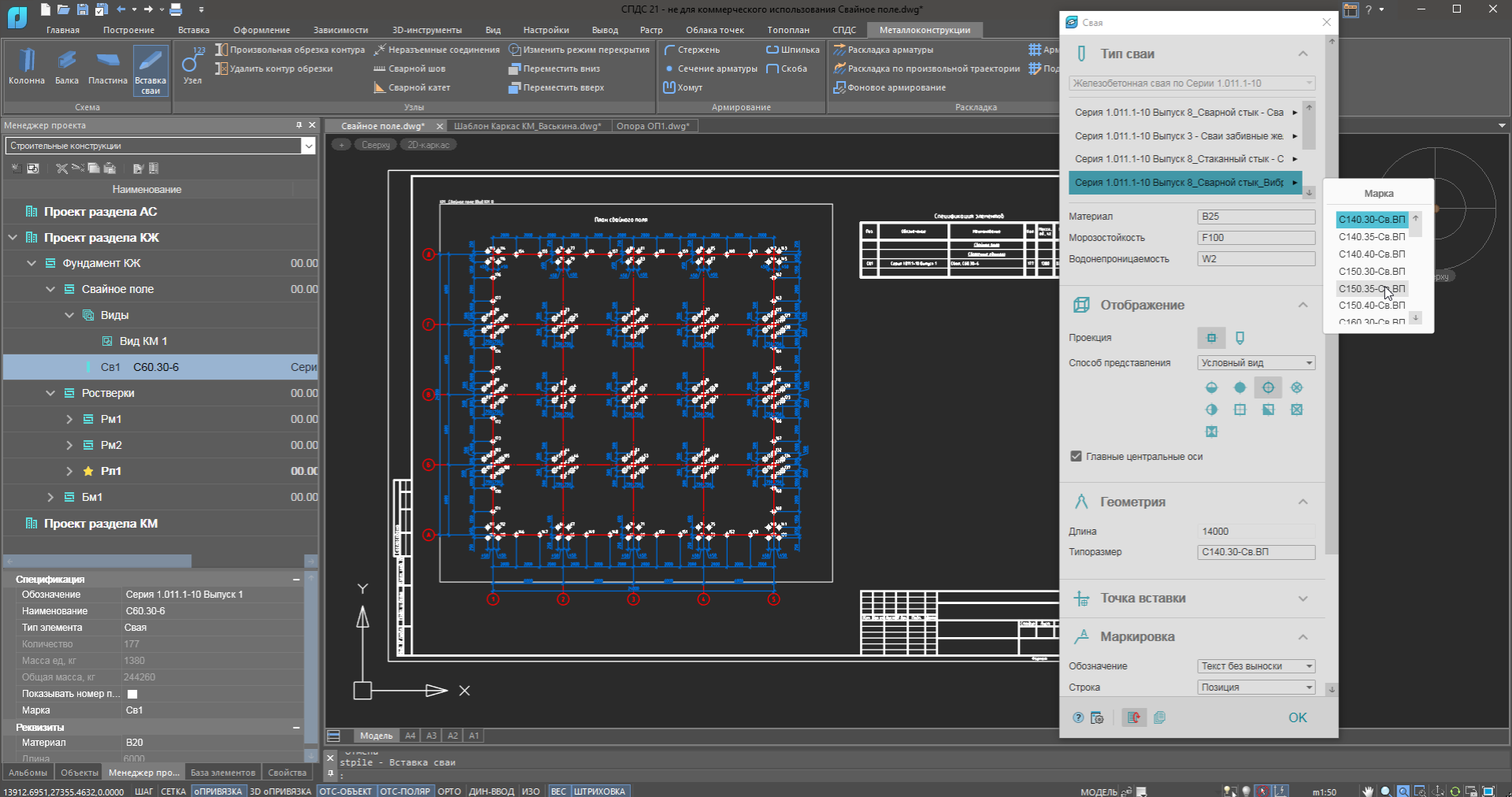Pick square with X pile symbol

pos(1296,410)
